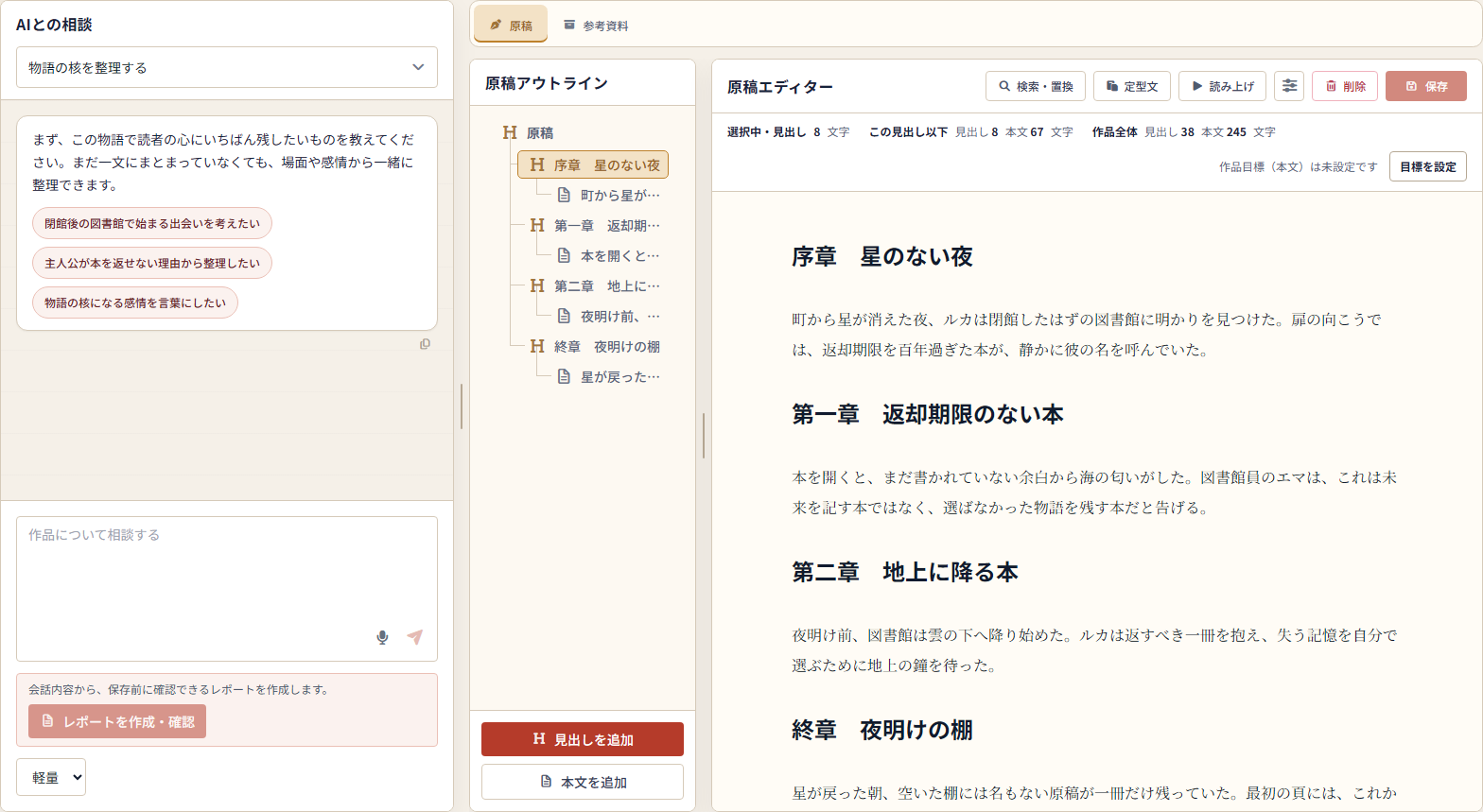Click 作品目標（本文）は未設定です text
This screenshot has width=1483, height=812.
click(x=1298, y=166)
